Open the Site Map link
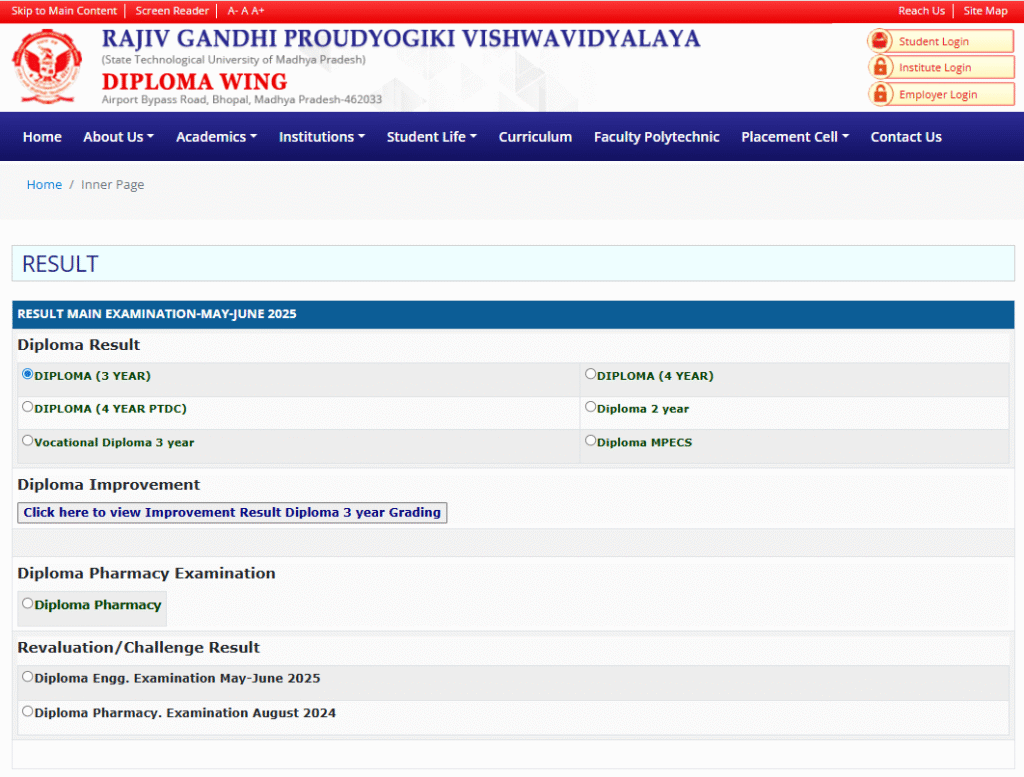 [985, 11]
